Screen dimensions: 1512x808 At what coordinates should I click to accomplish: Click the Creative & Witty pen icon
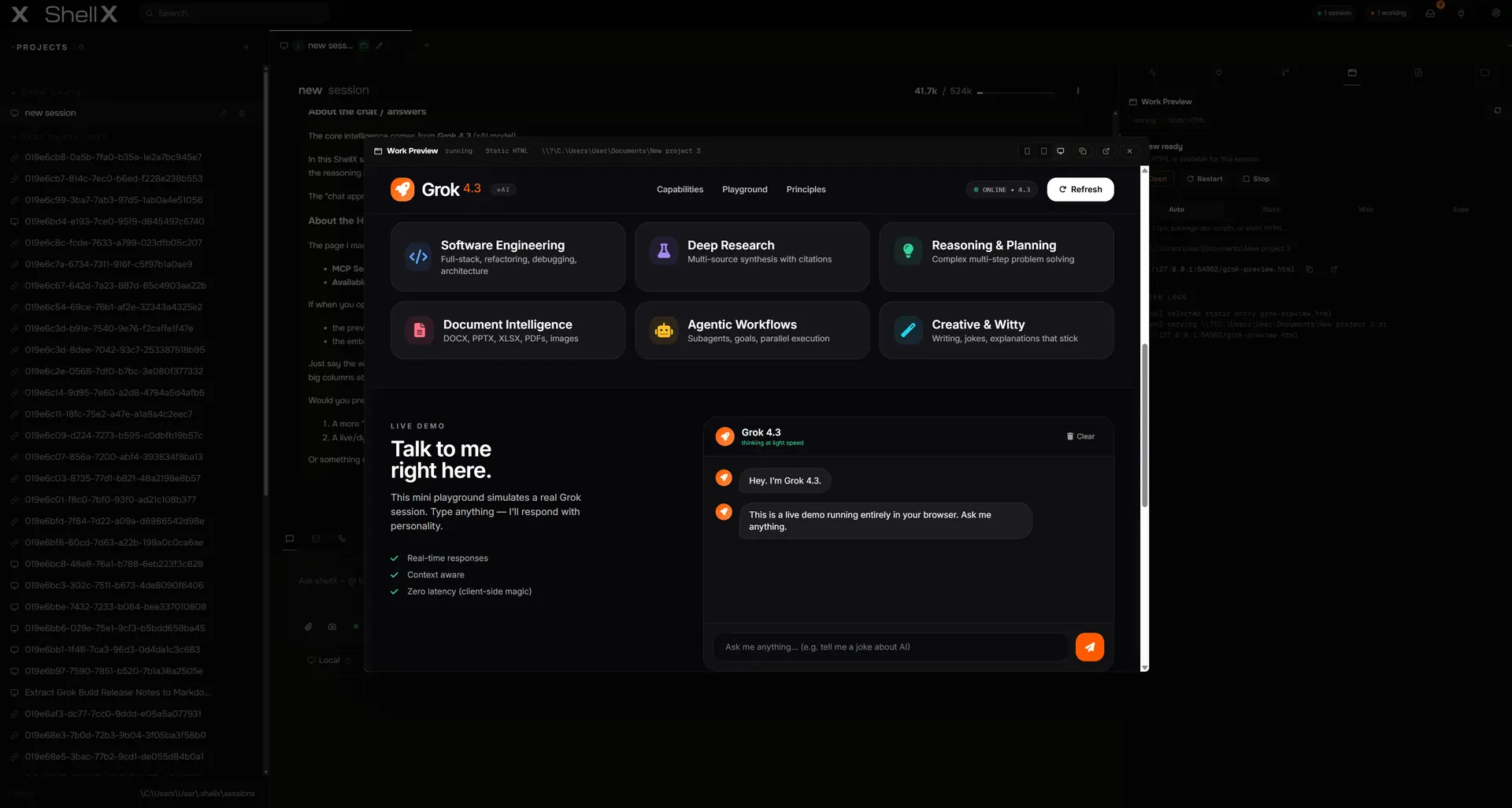tap(908, 330)
